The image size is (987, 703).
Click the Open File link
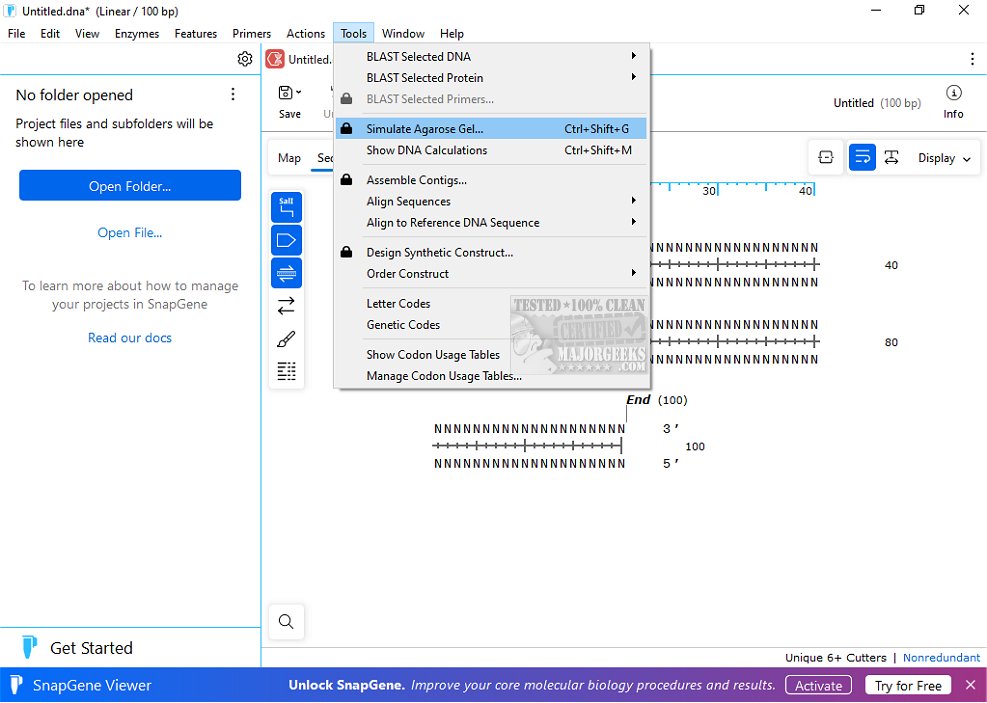coord(130,232)
